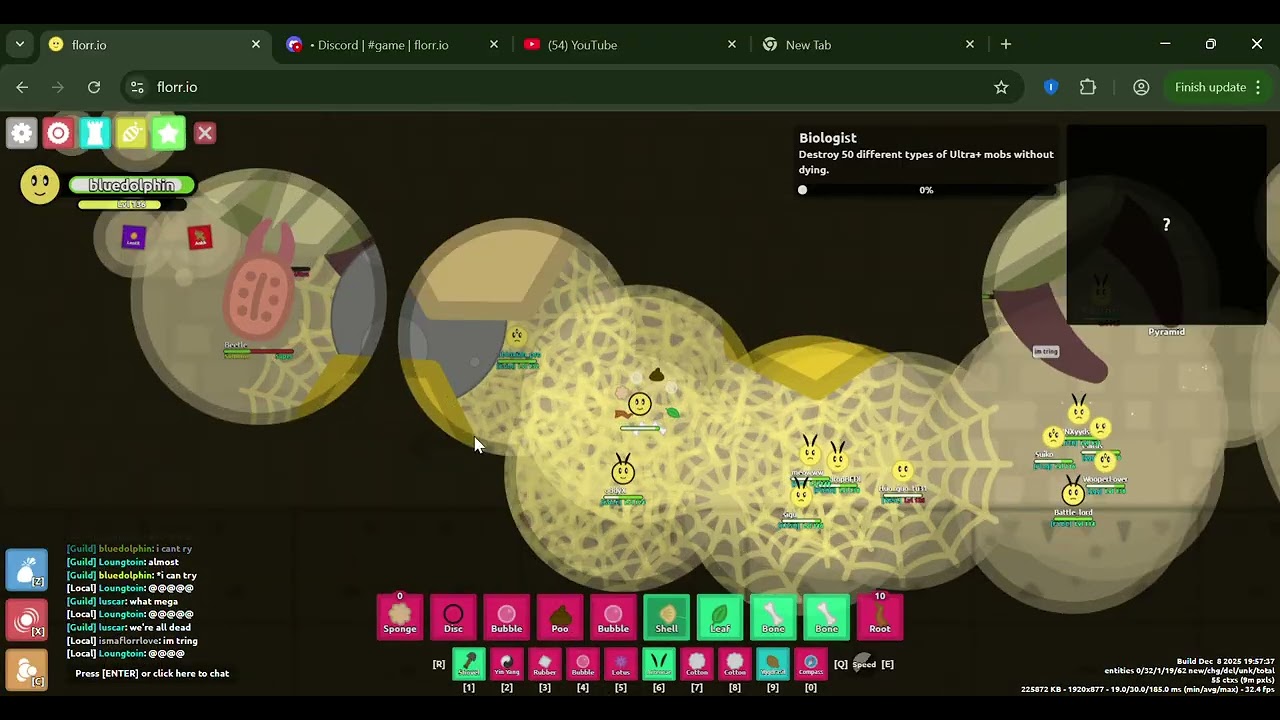Open the gear settings menu in game

point(22,133)
